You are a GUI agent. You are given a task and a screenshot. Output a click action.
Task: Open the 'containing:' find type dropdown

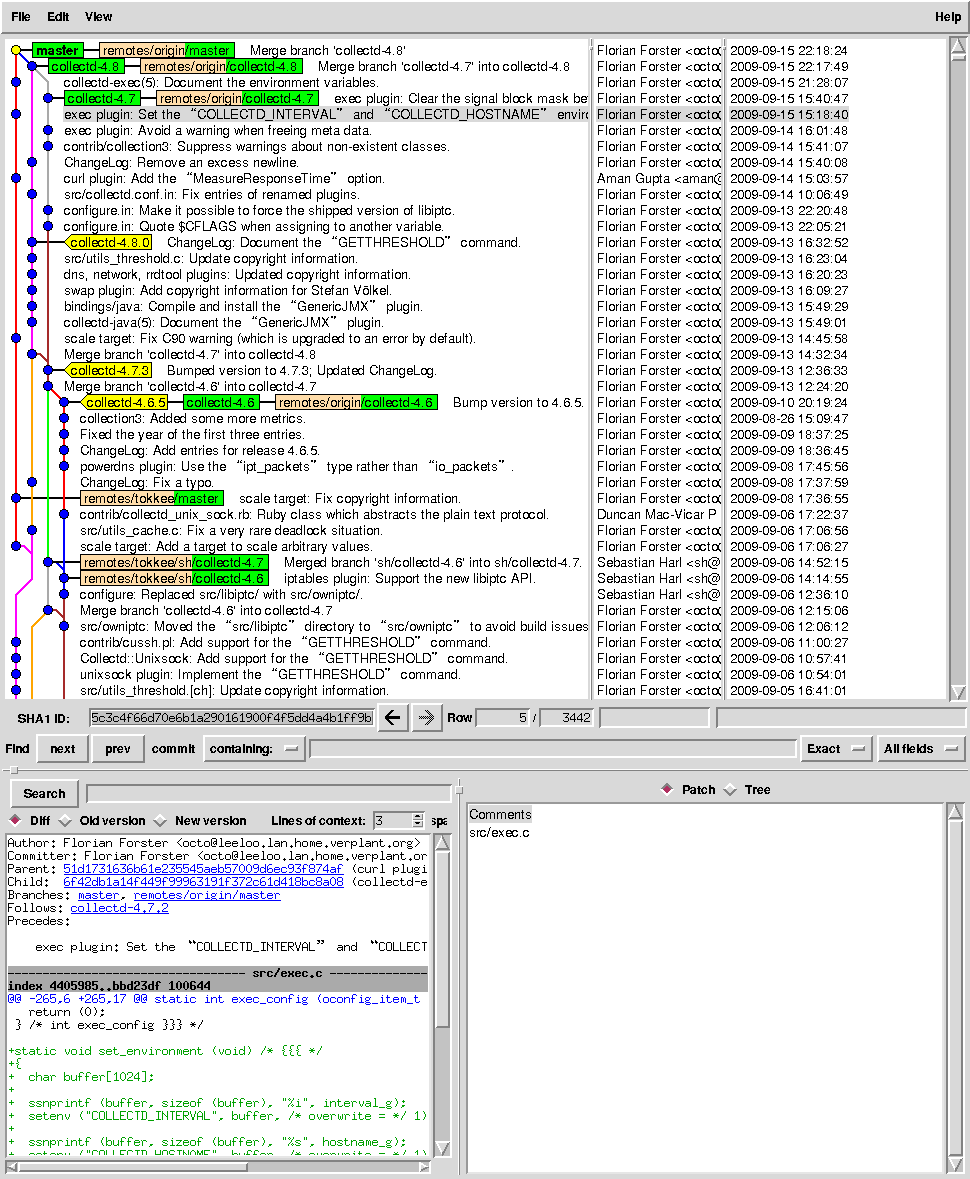254,749
